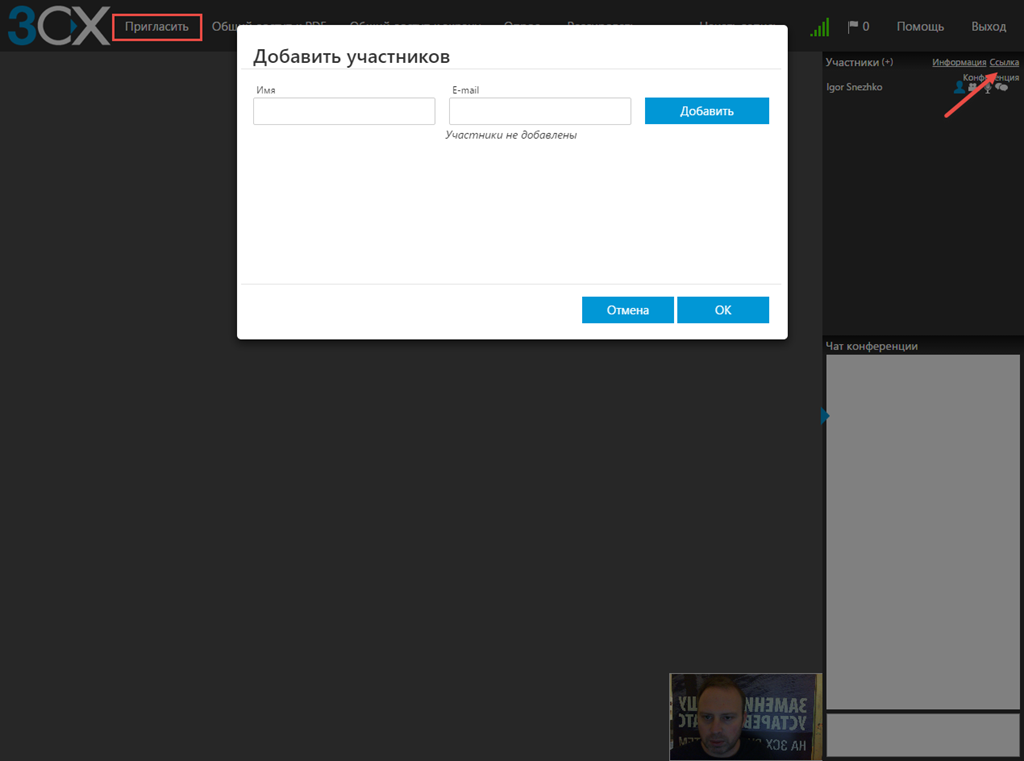This screenshot has height=761, width=1024.
Task: Click Igor Snezhko's chat bubbles icon
Action: [1001, 87]
